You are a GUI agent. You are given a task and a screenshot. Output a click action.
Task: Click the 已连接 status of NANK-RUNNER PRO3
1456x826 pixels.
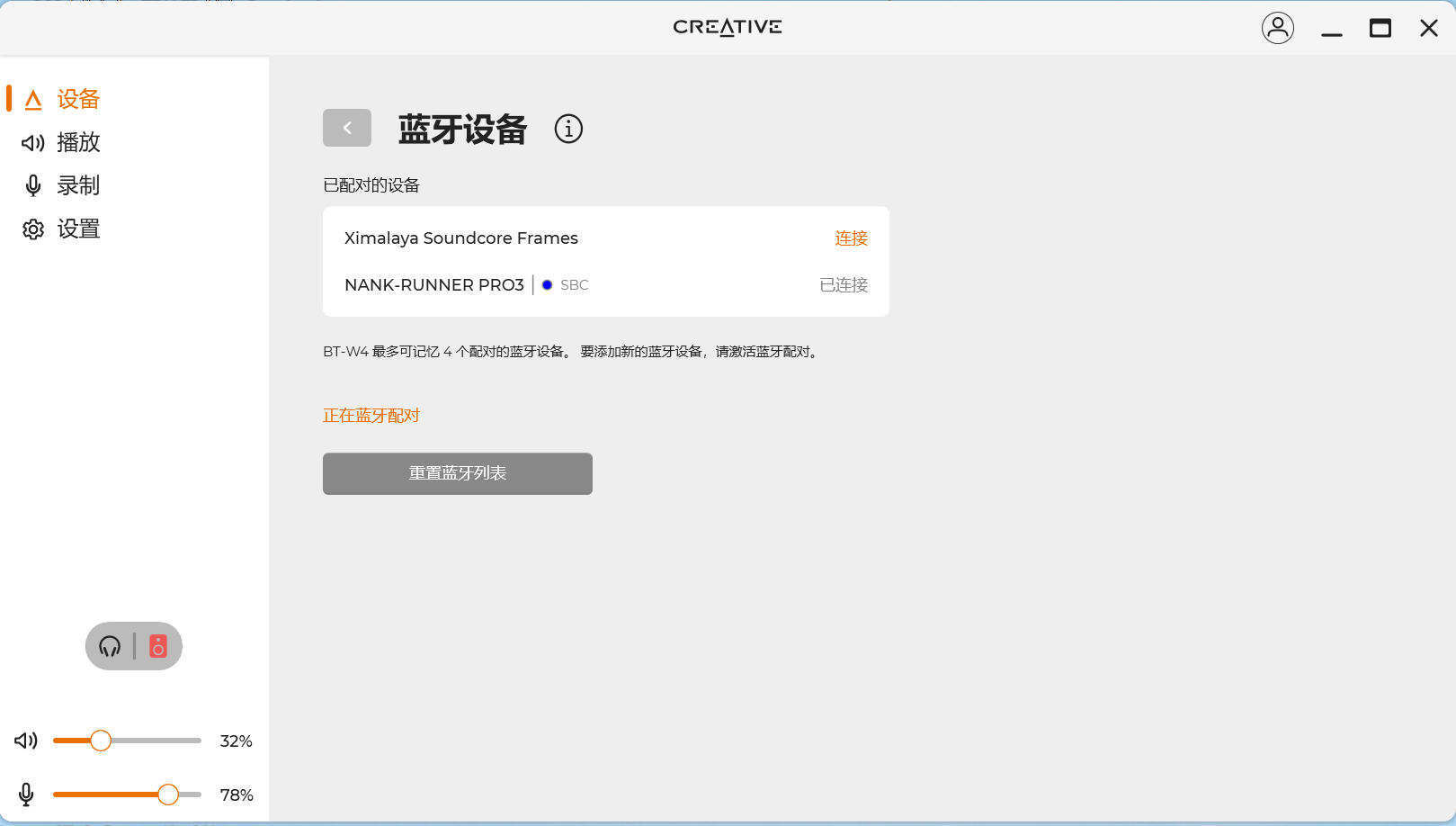click(844, 285)
